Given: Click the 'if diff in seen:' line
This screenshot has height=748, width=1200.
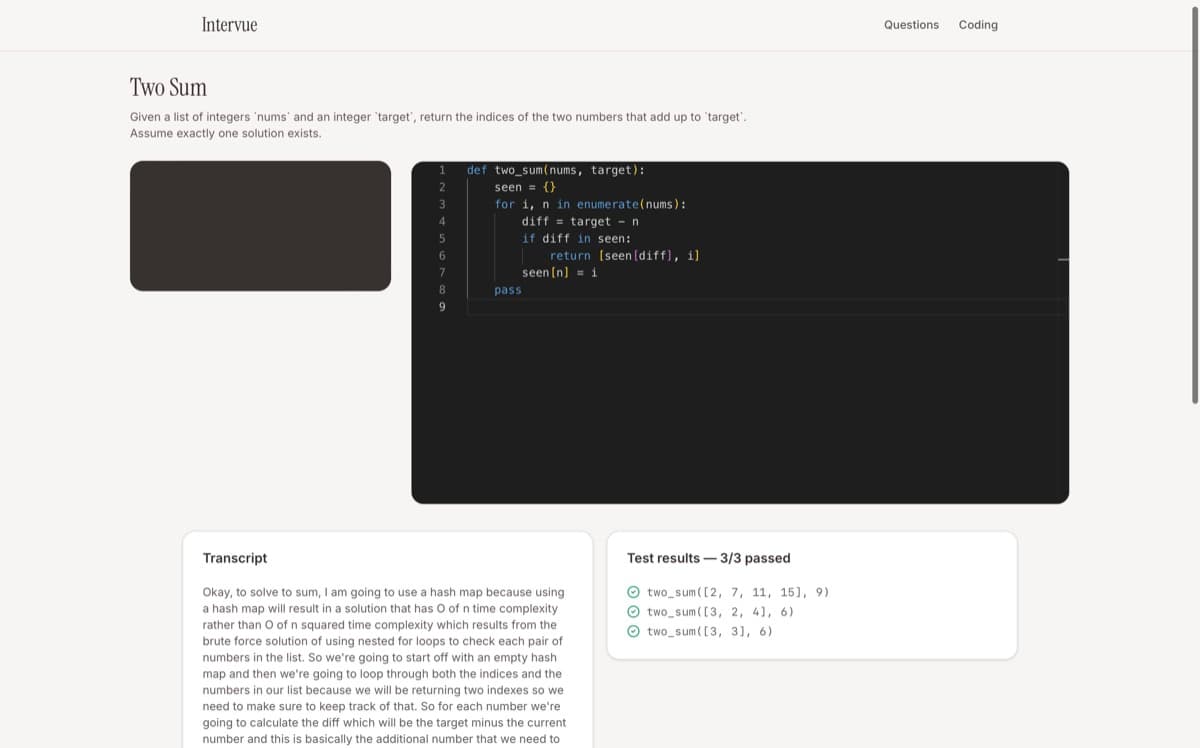Looking at the screenshot, I should pos(576,238).
